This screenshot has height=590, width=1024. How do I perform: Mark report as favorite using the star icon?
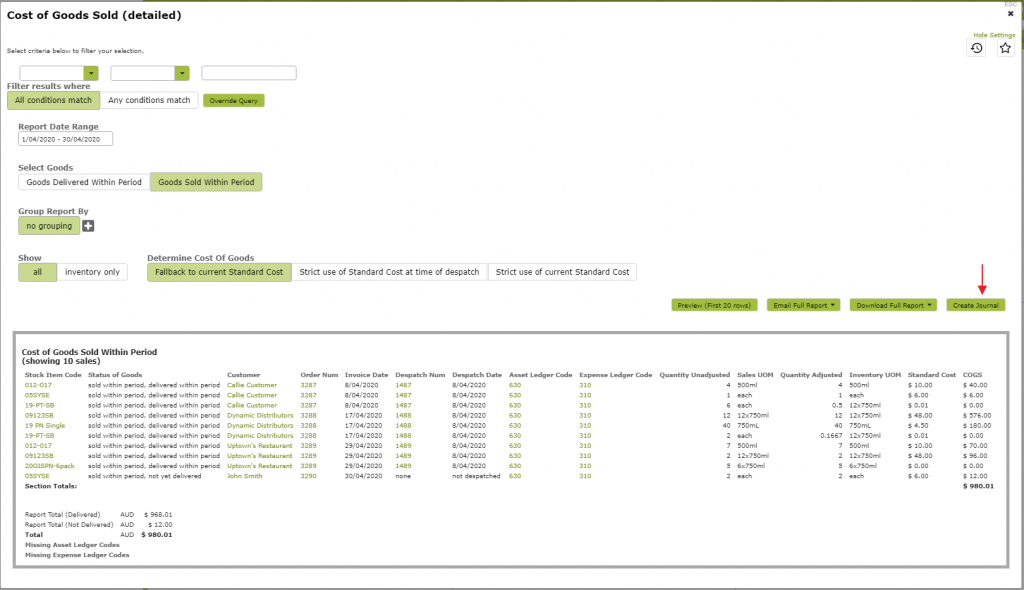(1005, 47)
